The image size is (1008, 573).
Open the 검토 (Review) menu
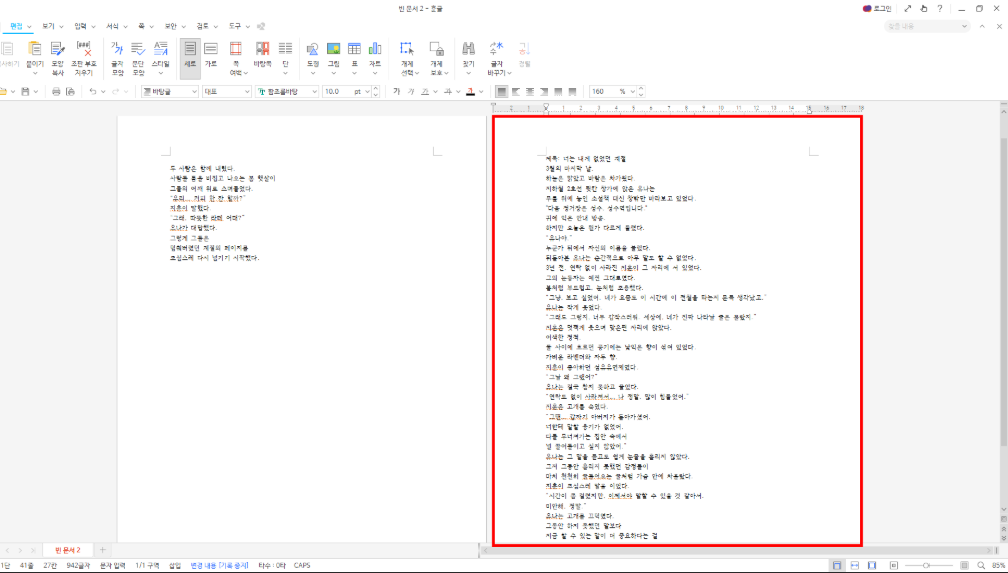click(x=202, y=26)
